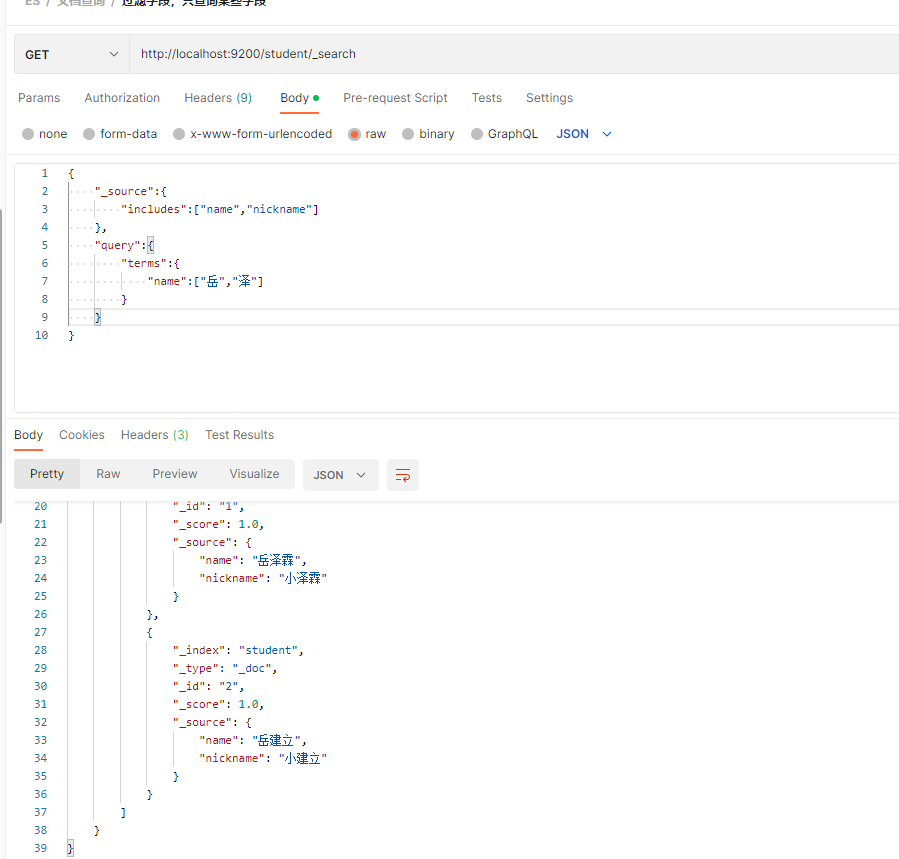Image resolution: width=899 pixels, height=859 pixels.
Task: Go to the Pre-request Script tab
Action: 395,98
